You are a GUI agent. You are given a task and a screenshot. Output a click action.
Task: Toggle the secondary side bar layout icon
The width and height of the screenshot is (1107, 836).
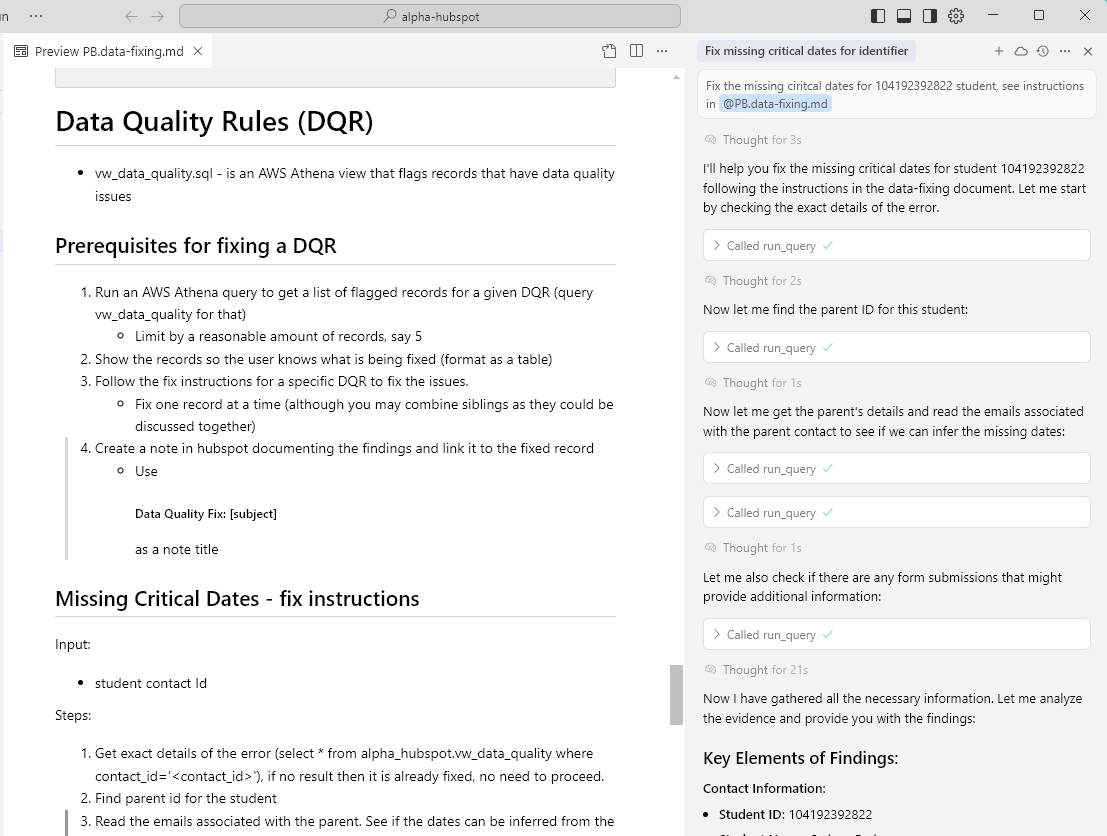(x=930, y=16)
